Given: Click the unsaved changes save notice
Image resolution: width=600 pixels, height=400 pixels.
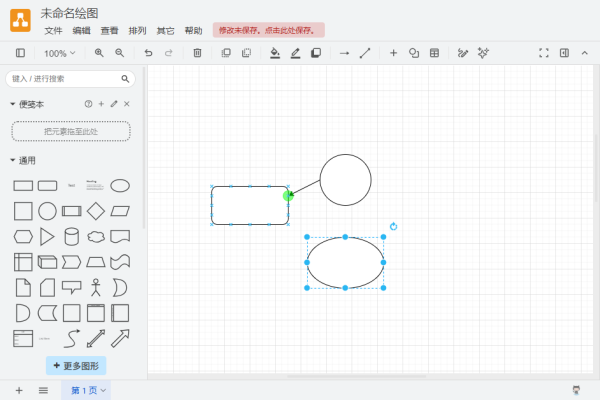Looking at the screenshot, I should click(x=269, y=30).
